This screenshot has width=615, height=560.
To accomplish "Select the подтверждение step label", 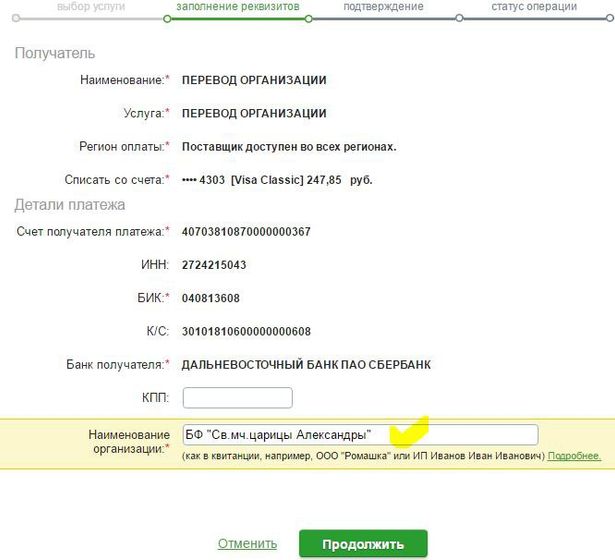I will pyautogui.click(x=383, y=7).
